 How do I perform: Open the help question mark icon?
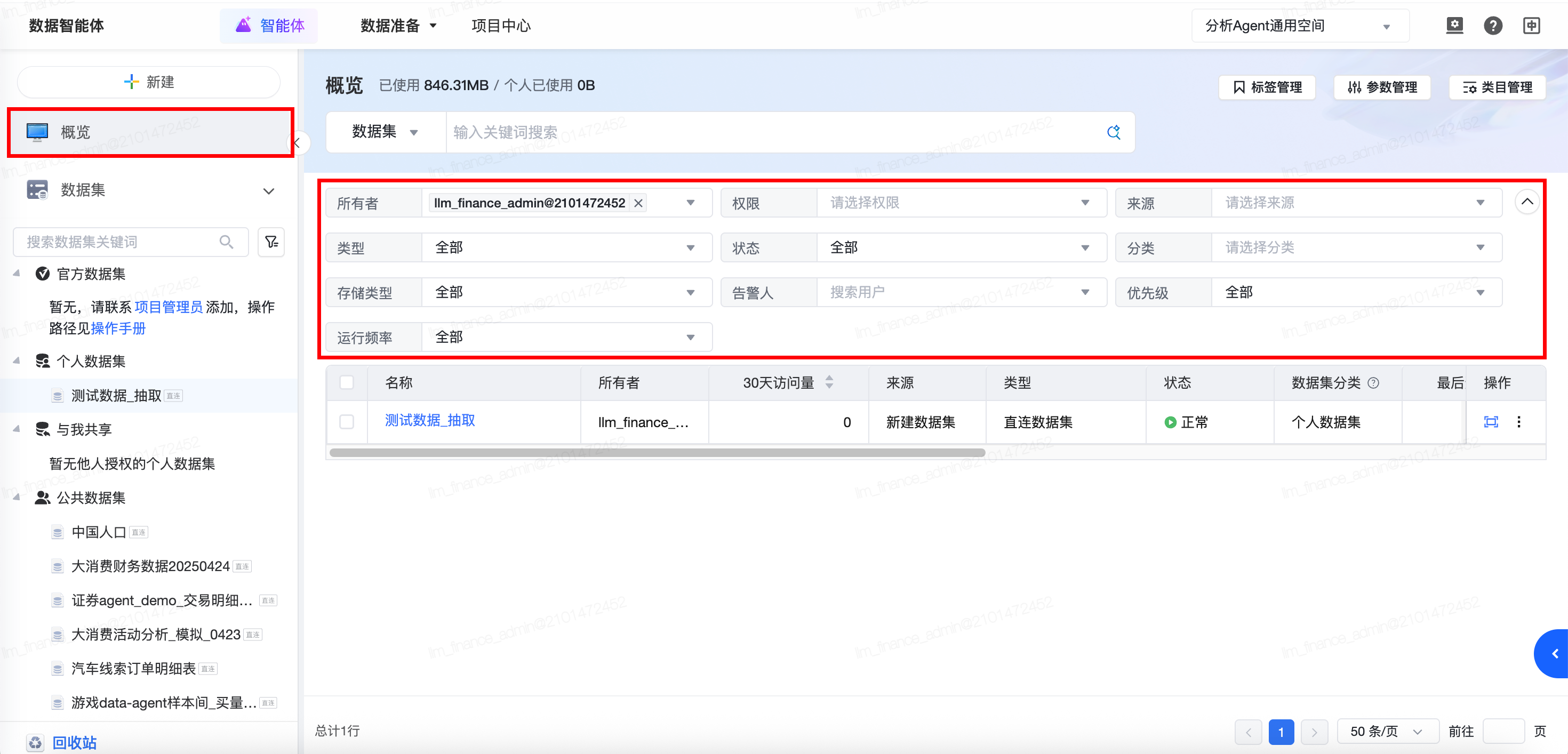pyautogui.click(x=1492, y=26)
